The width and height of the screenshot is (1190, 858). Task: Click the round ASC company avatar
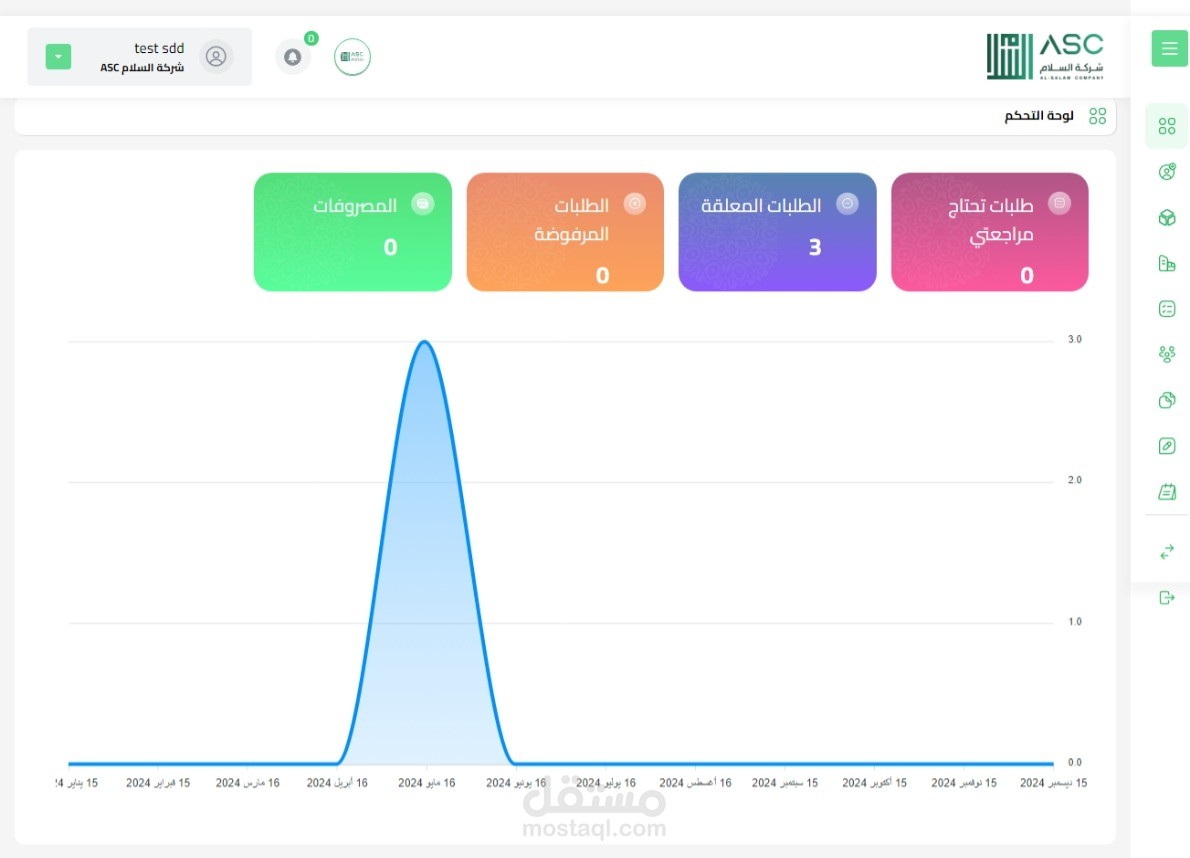point(352,57)
